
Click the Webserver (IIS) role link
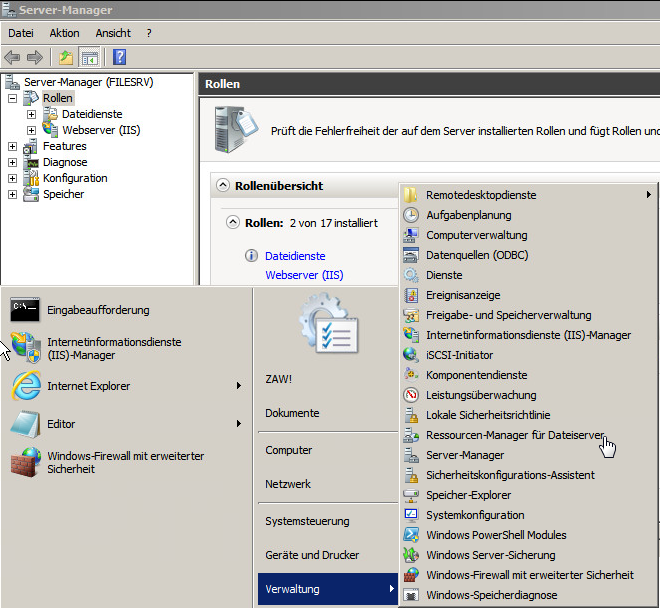(304, 275)
